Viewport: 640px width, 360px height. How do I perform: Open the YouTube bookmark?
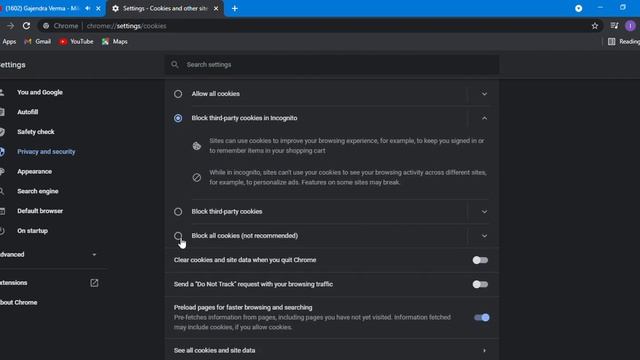(x=76, y=42)
